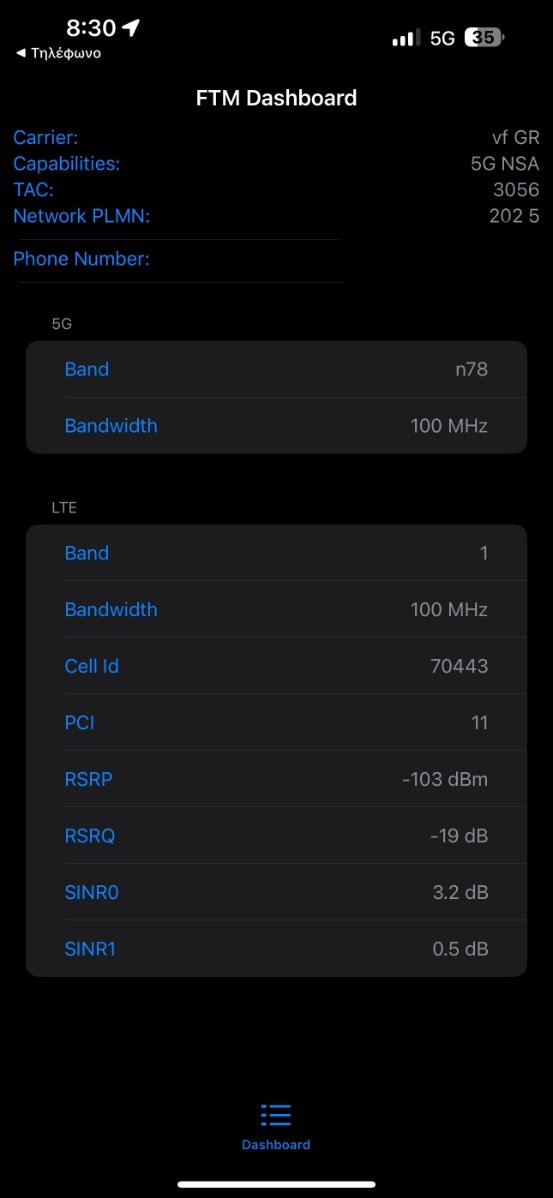The width and height of the screenshot is (553, 1198).
Task: Tap the SINR0 row
Action: (276, 892)
